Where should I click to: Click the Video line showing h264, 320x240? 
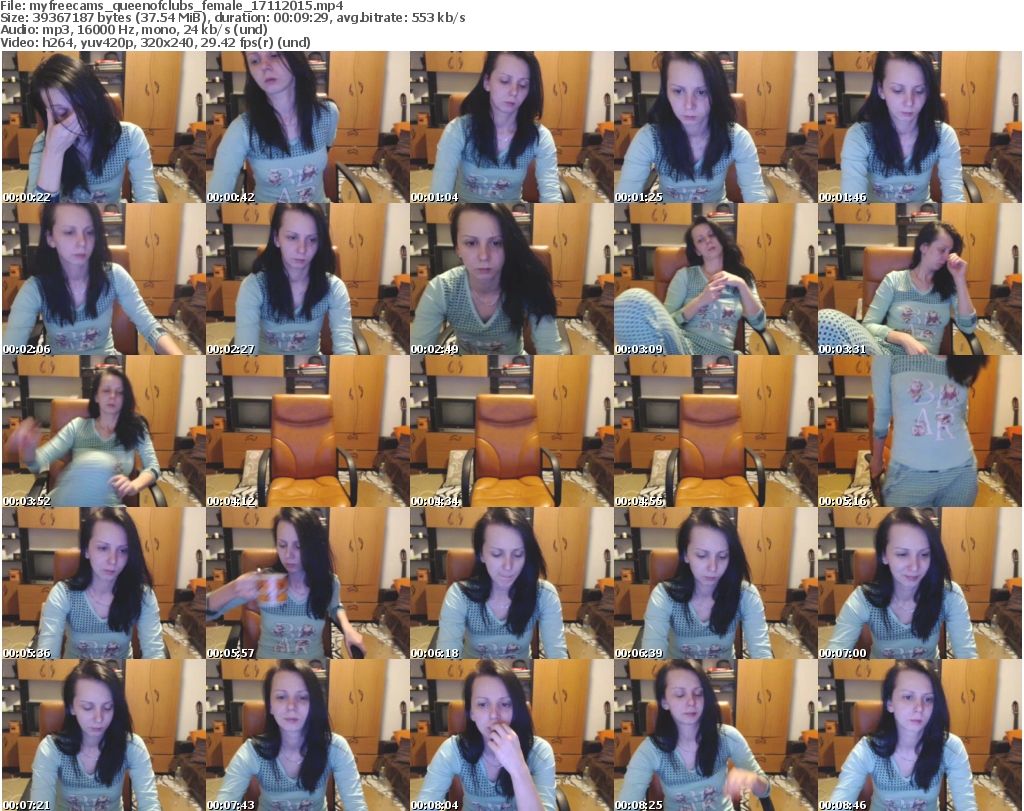pos(155,42)
